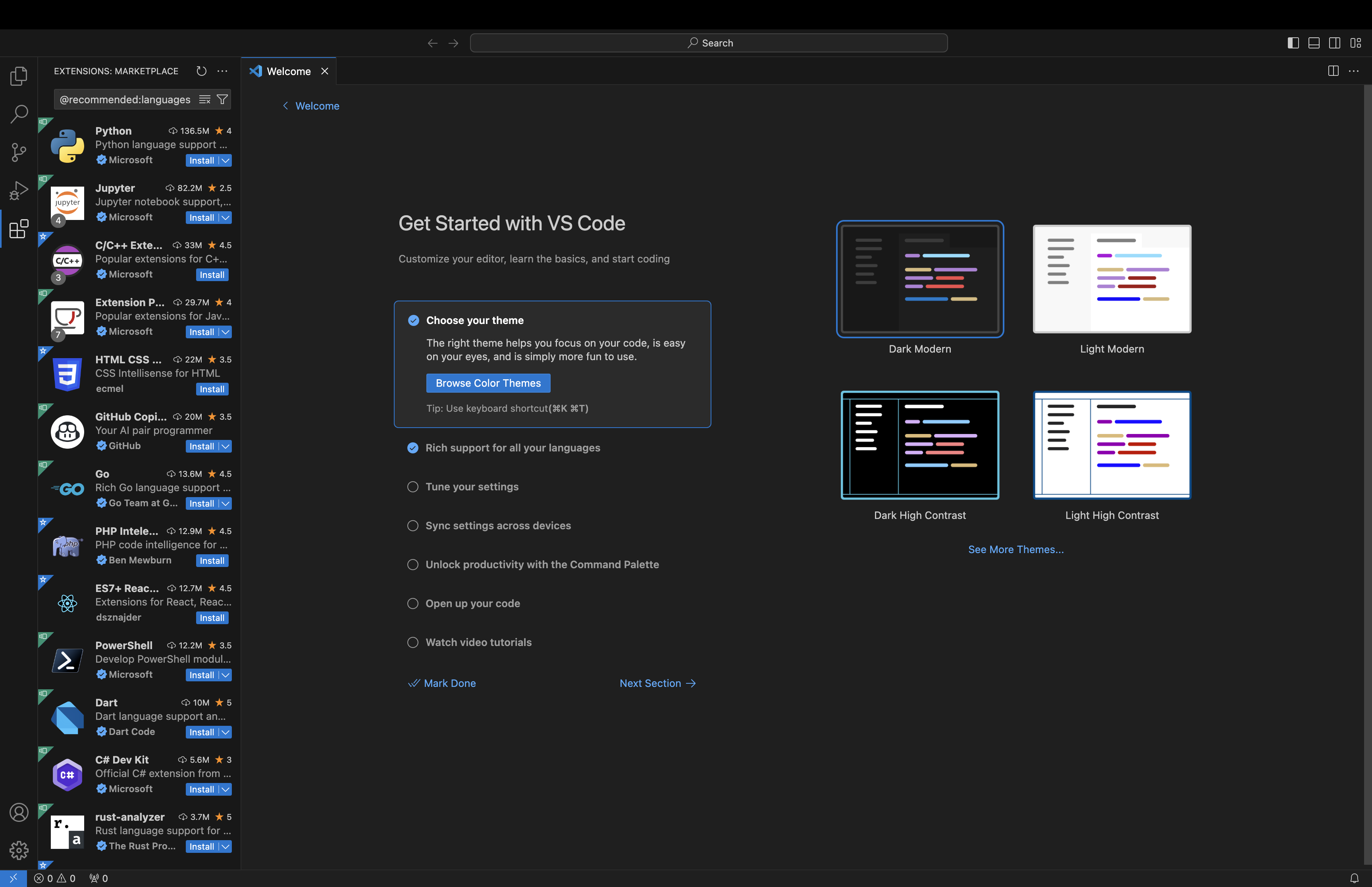Show errors and warnings in status bar

click(x=55, y=878)
